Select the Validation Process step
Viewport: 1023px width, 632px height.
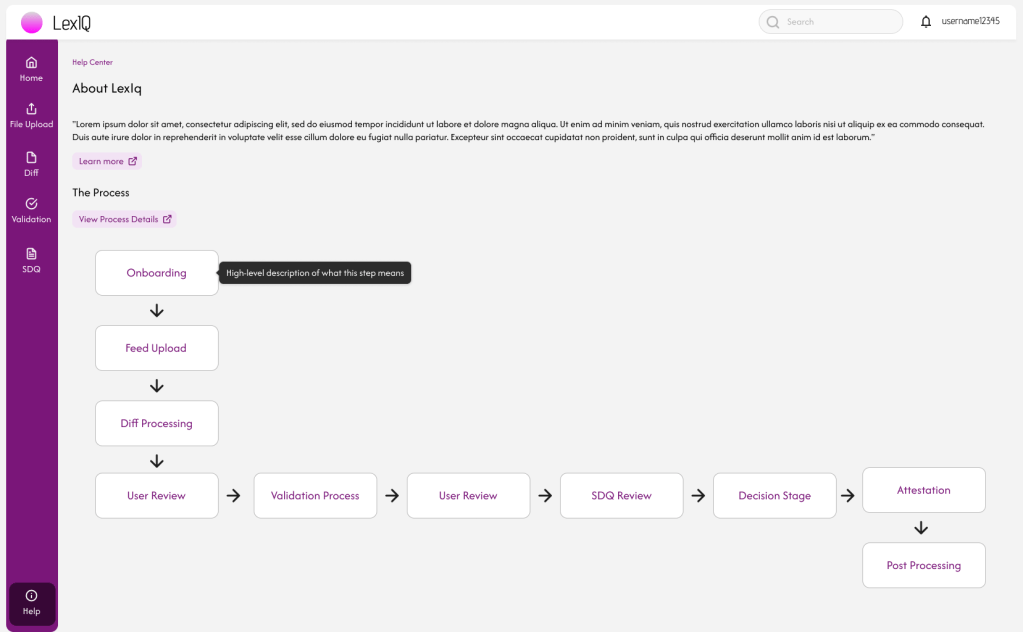click(x=315, y=496)
